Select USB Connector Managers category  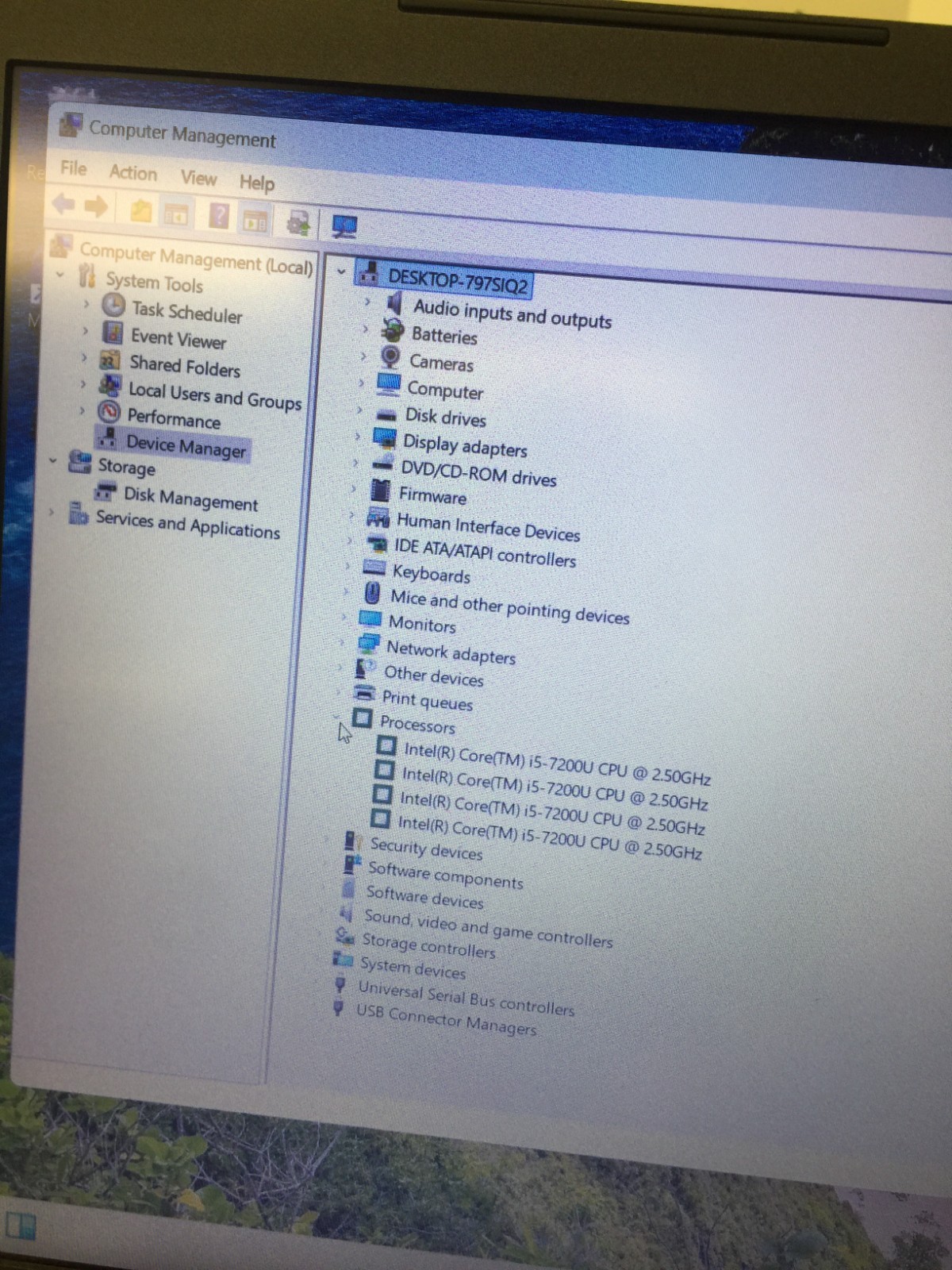(x=447, y=1019)
